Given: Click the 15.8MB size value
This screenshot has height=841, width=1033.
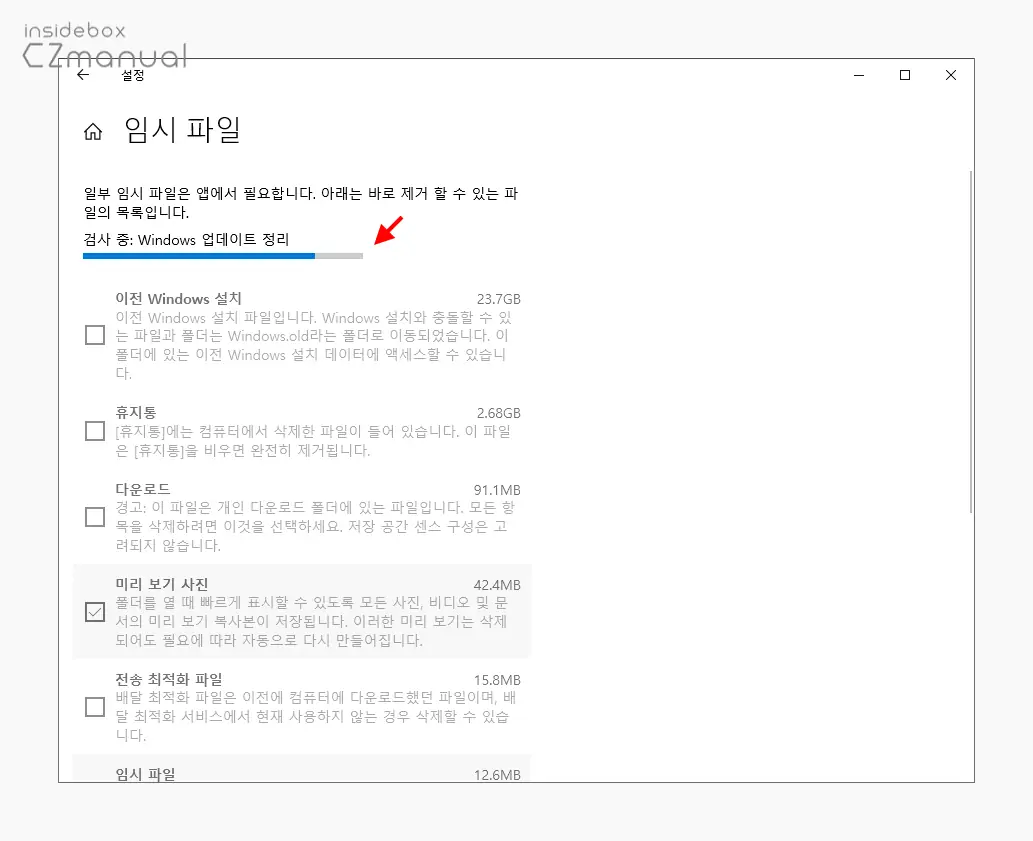Looking at the screenshot, I should click(497, 680).
